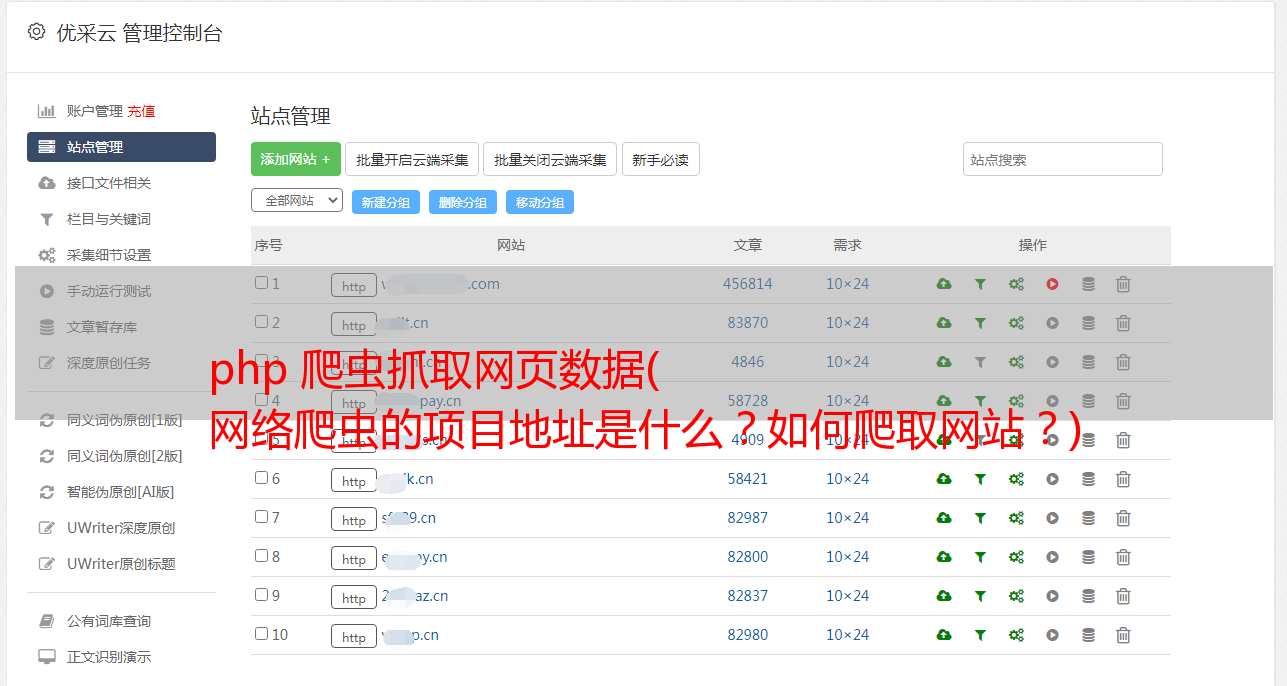1287x686 pixels.
Task: Check the box next to row 9
Action: (261, 595)
